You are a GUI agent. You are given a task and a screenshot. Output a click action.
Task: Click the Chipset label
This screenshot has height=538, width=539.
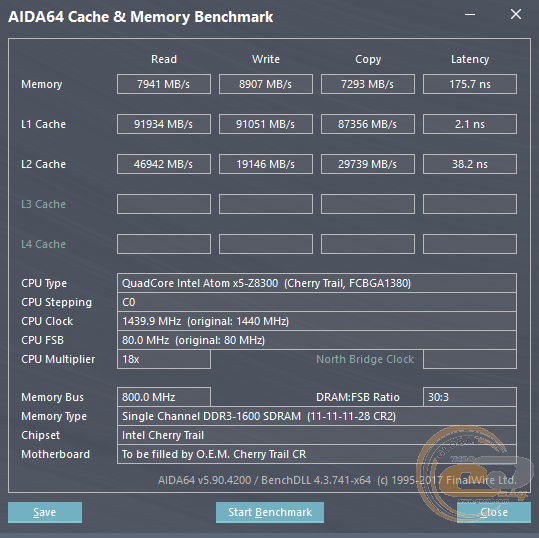point(40,435)
